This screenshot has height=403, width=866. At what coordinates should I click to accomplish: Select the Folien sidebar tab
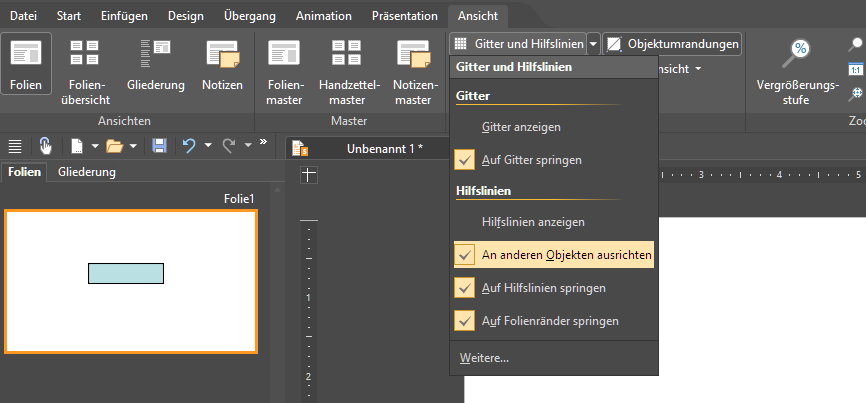pos(25,172)
